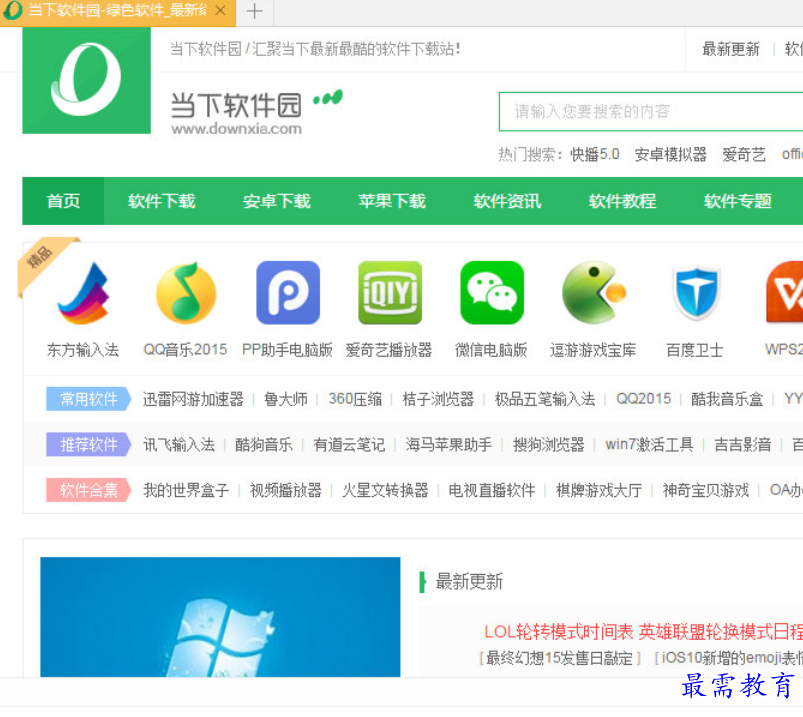Open the 桔子浏览器 link

(x=438, y=399)
